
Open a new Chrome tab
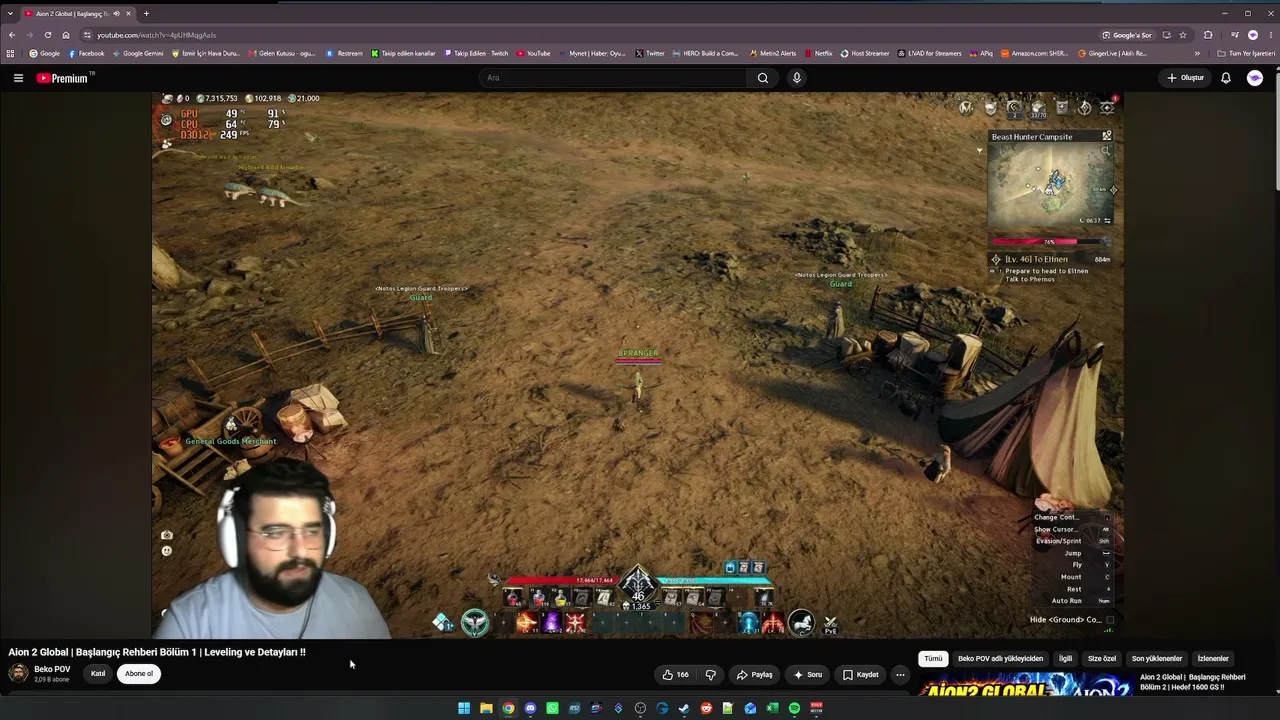(x=146, y=13)
